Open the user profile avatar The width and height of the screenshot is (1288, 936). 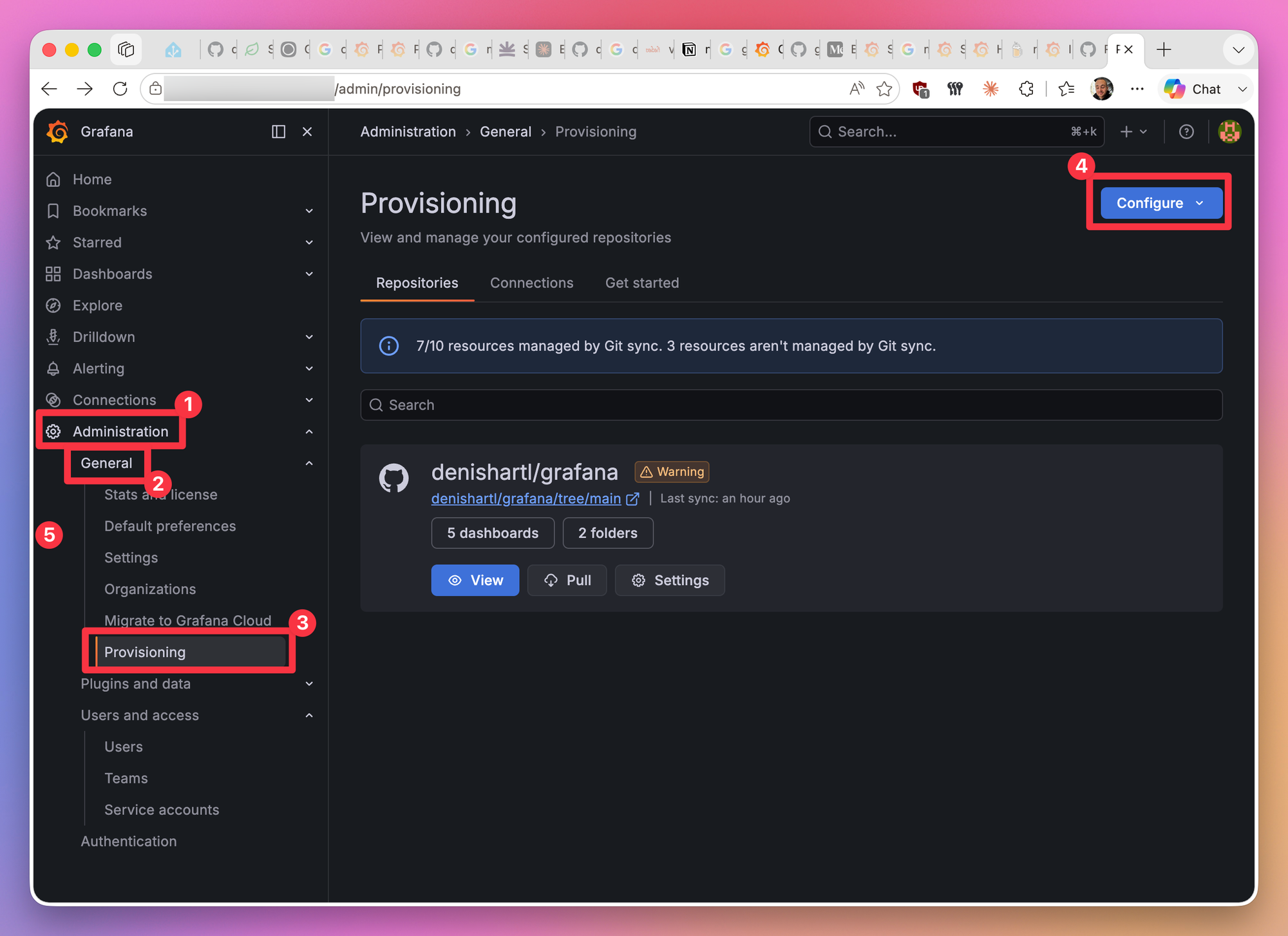click(1229, 131)
